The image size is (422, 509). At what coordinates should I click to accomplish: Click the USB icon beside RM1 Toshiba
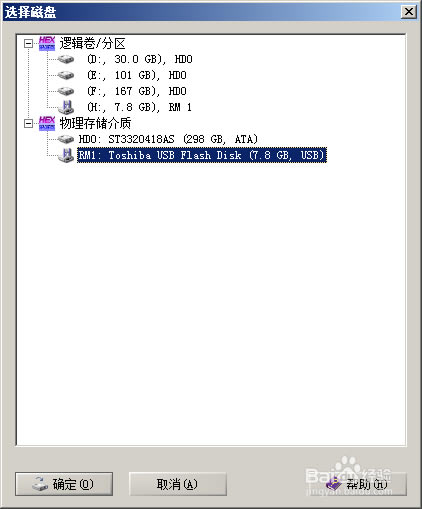(66, 155)
